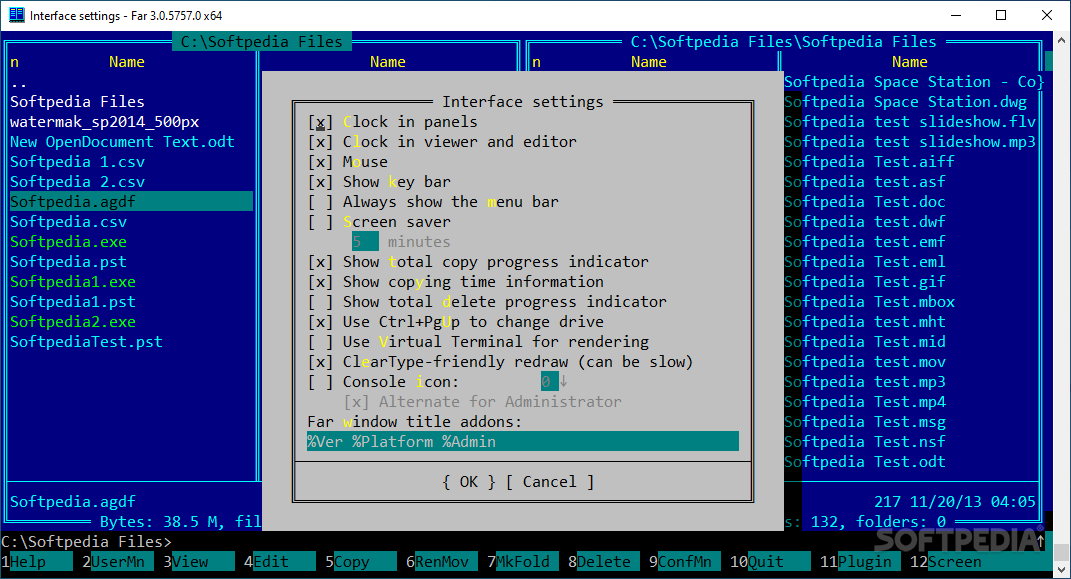Click the console scrollbar up arrow

pyautogui.click(x=1061, y=41)
